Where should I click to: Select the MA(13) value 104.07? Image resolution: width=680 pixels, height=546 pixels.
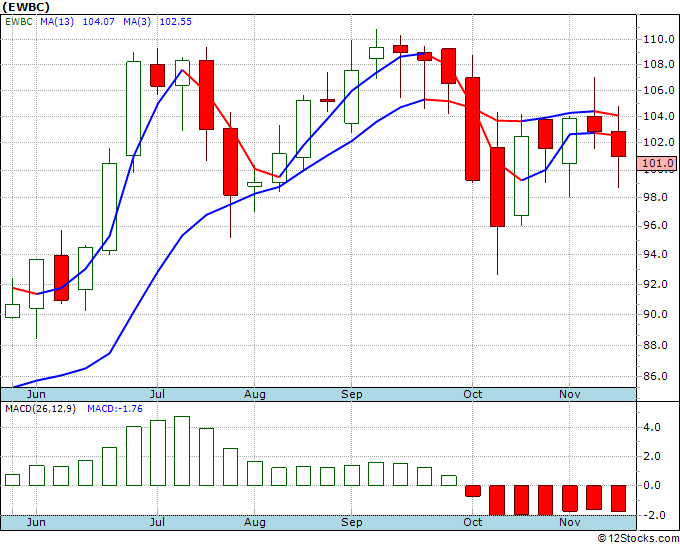tap(98, 22)
